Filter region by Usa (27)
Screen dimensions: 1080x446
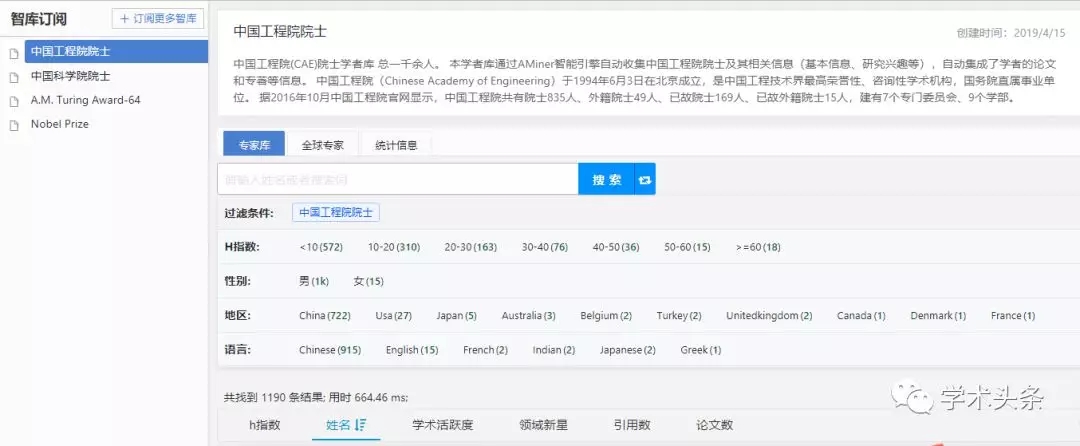click(393, 316)
